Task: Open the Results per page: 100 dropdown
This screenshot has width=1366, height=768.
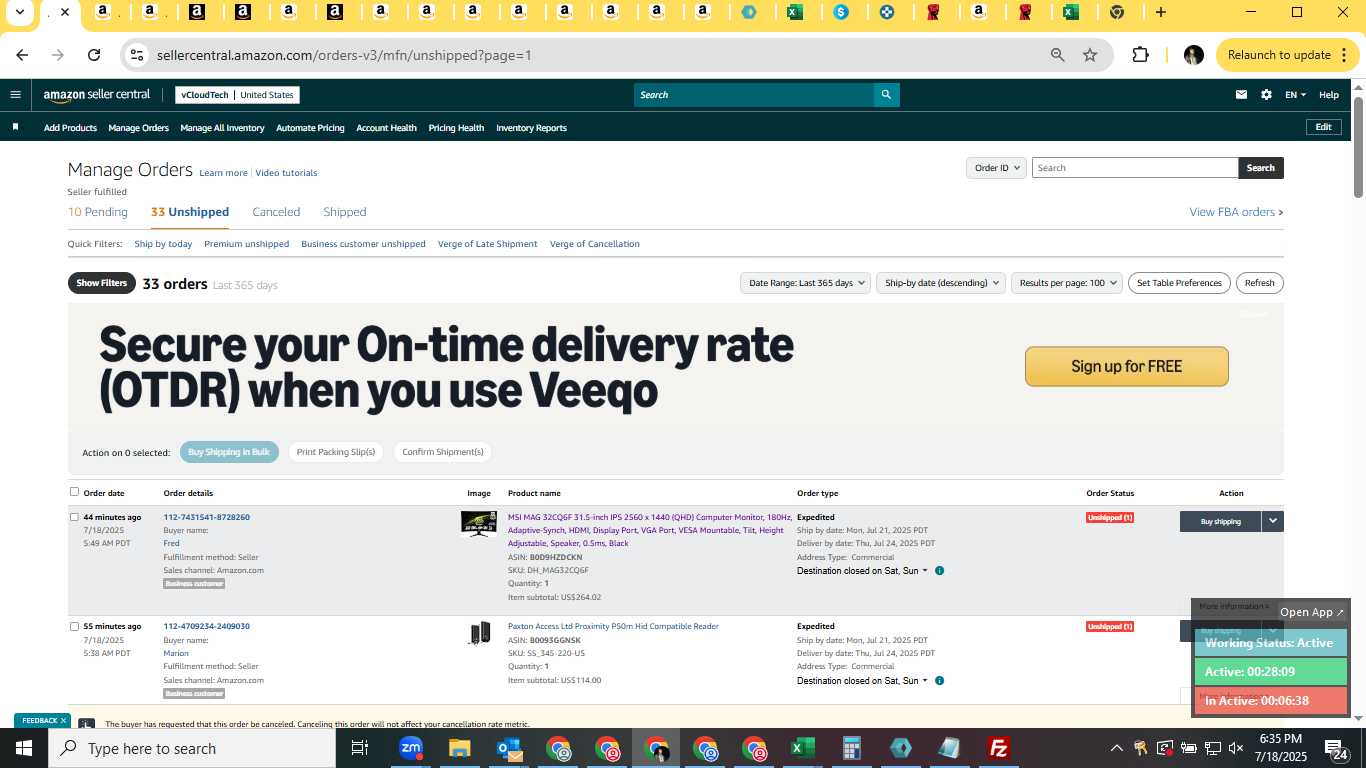Action: click(x=1067, y=283)
